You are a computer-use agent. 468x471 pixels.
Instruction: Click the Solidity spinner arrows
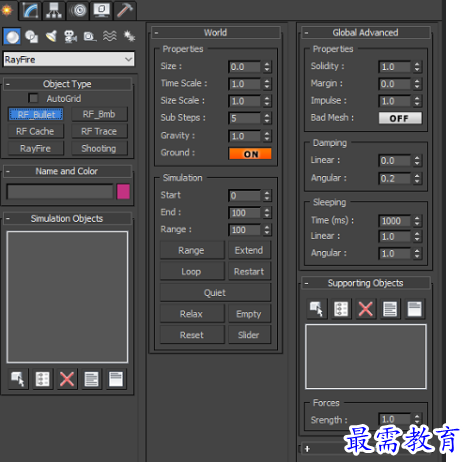[x=417, y=67]
